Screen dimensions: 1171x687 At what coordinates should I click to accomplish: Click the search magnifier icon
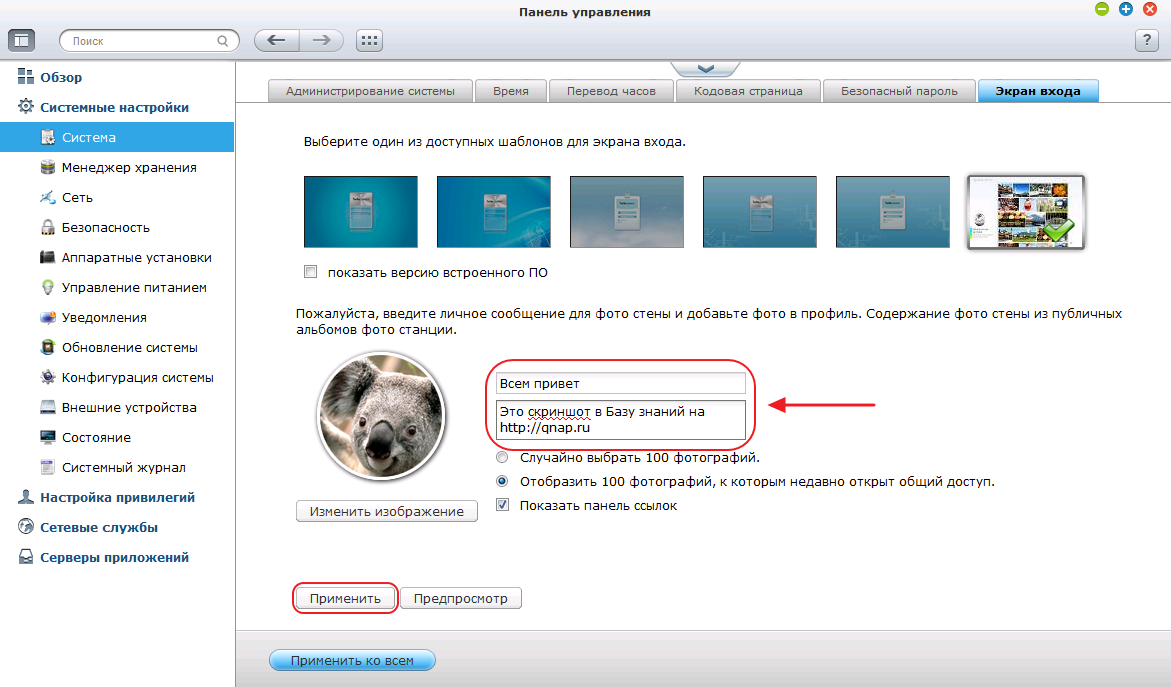223,41
